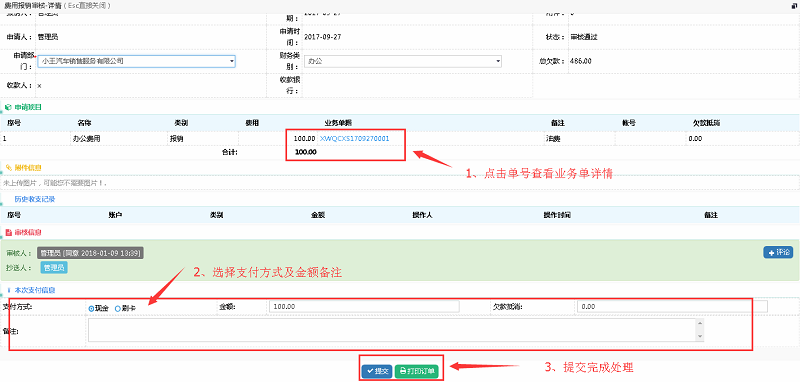Click the grey 审核人 管理员 approval tag
Viewport: 800px width, 382px height.
click(x=90, y=253)
